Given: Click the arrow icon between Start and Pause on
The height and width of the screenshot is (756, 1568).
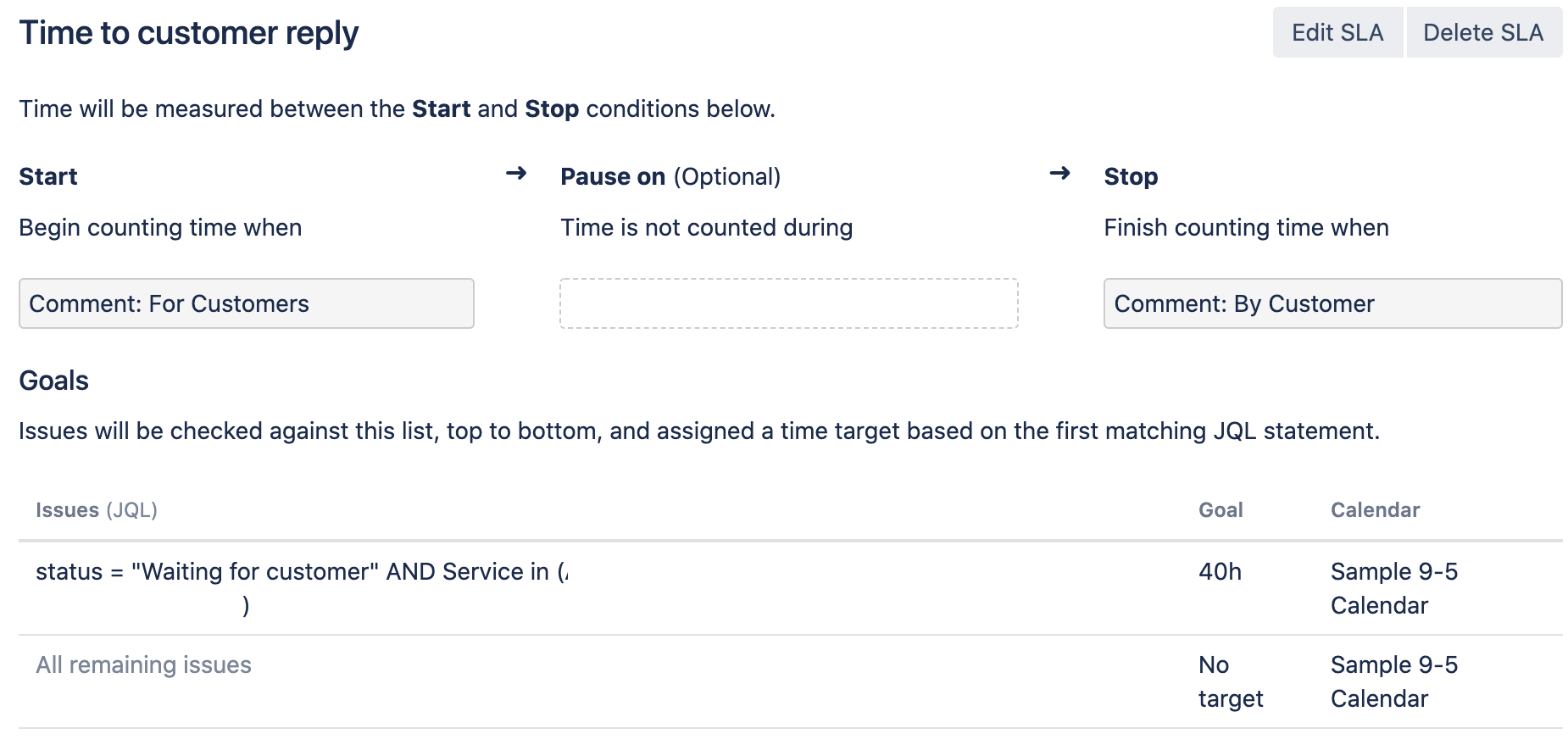Looking at the screenshot, I should click(516, 174).
